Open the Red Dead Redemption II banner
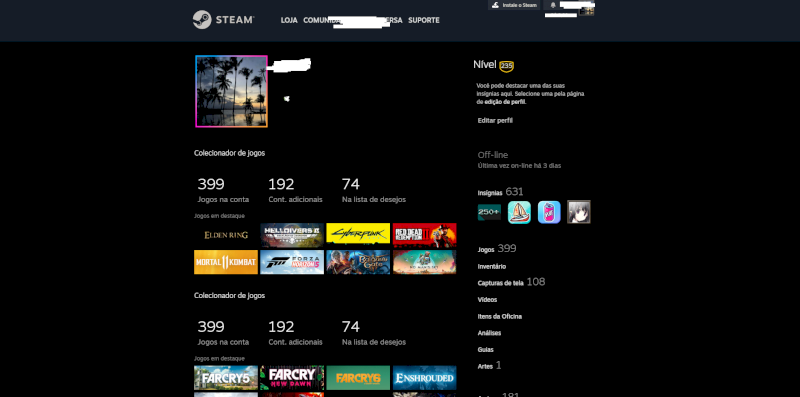Screen dimensions: 800x397 (424, 235)
